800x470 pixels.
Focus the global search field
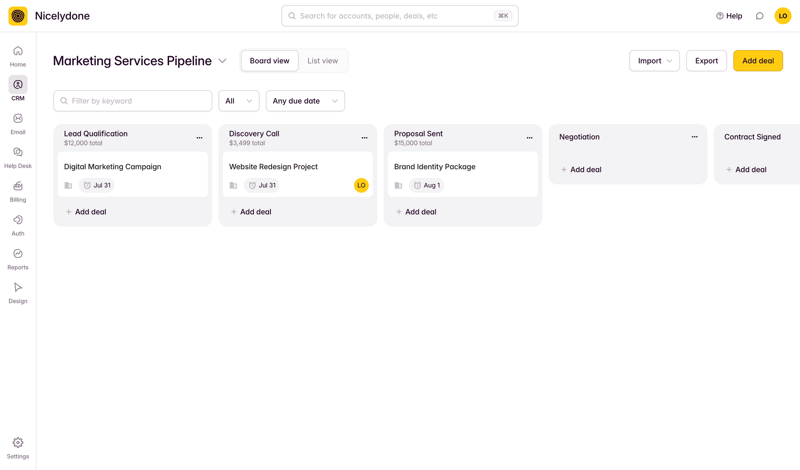click(399, 16)
